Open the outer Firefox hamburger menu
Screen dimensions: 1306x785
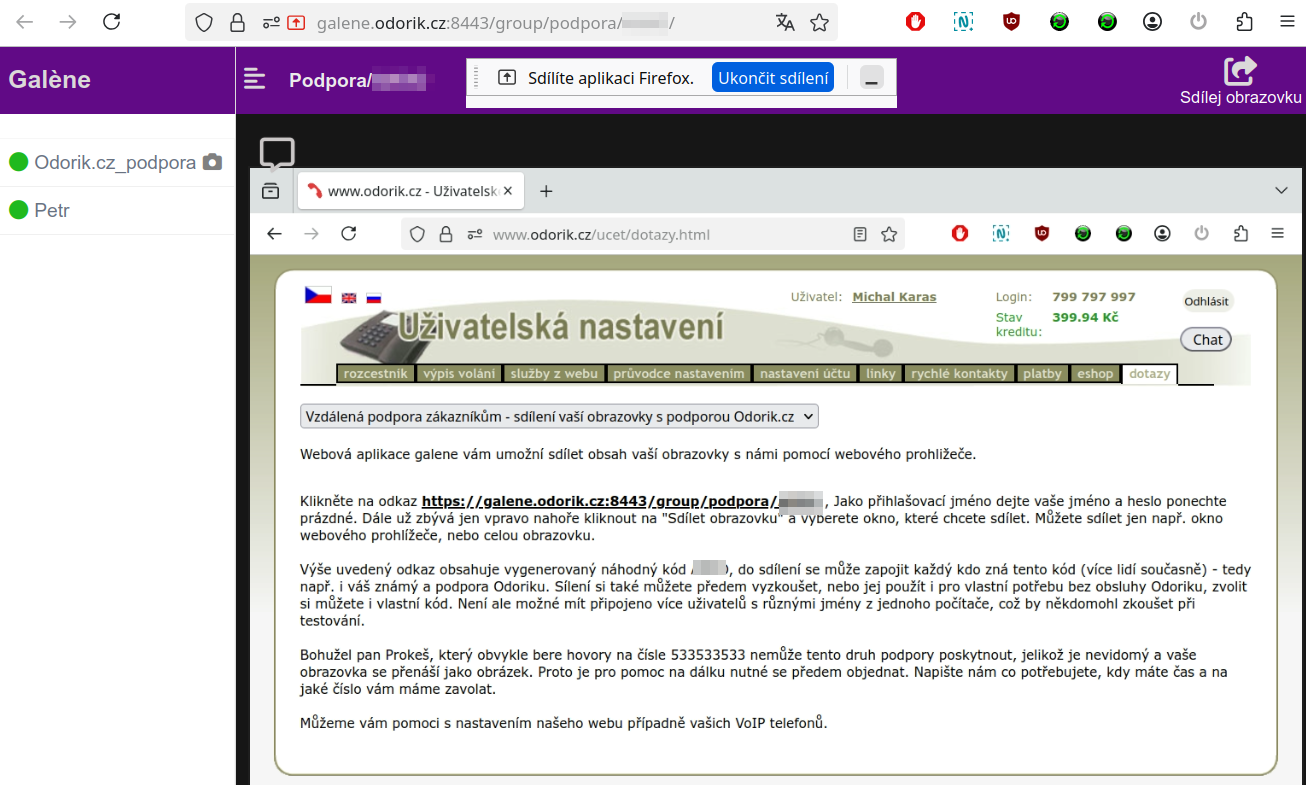point(1288,22)
